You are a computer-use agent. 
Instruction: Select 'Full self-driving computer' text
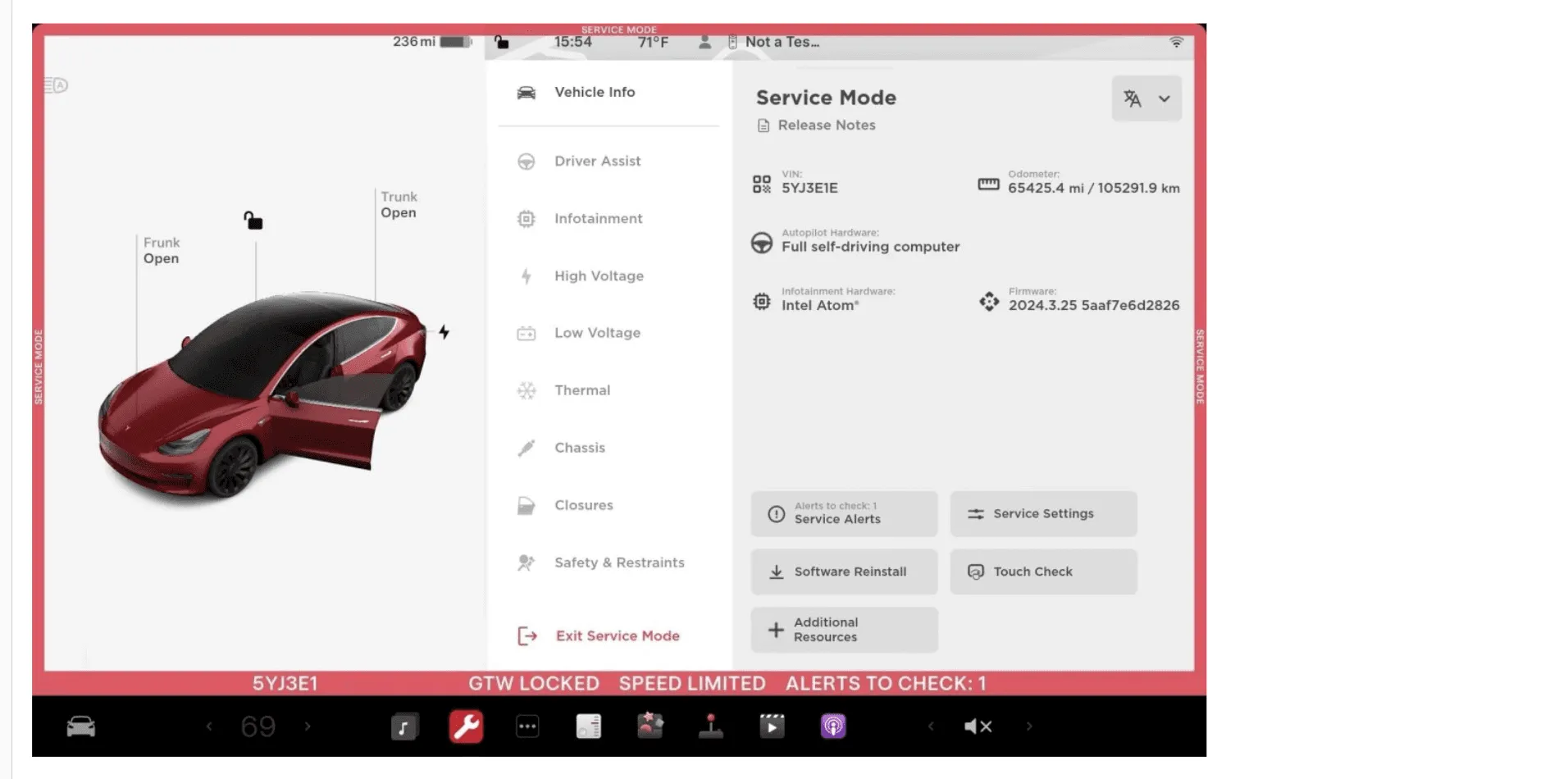point(870,247)
